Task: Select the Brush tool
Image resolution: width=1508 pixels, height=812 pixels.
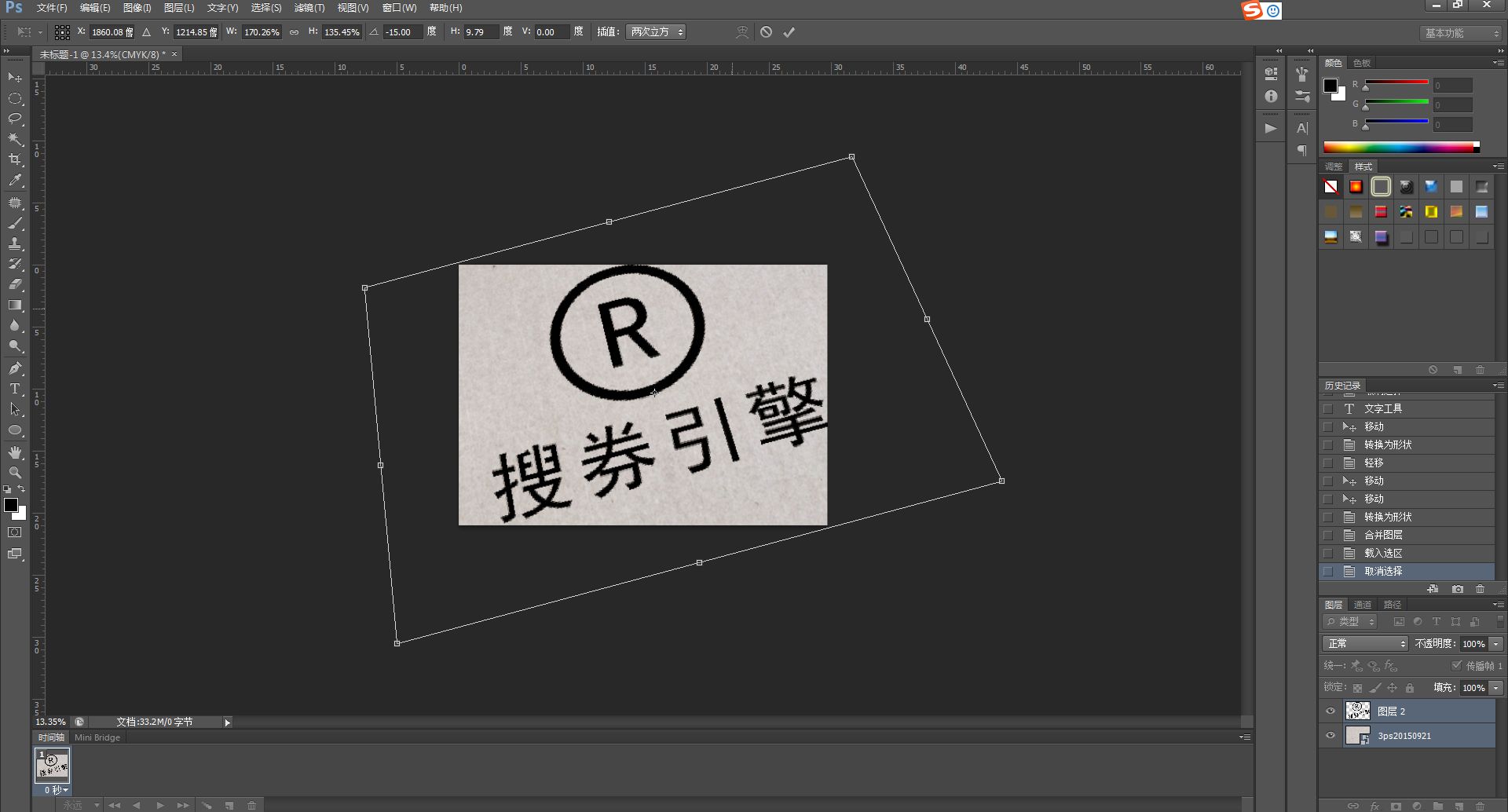Action: (x=15, y=223)
